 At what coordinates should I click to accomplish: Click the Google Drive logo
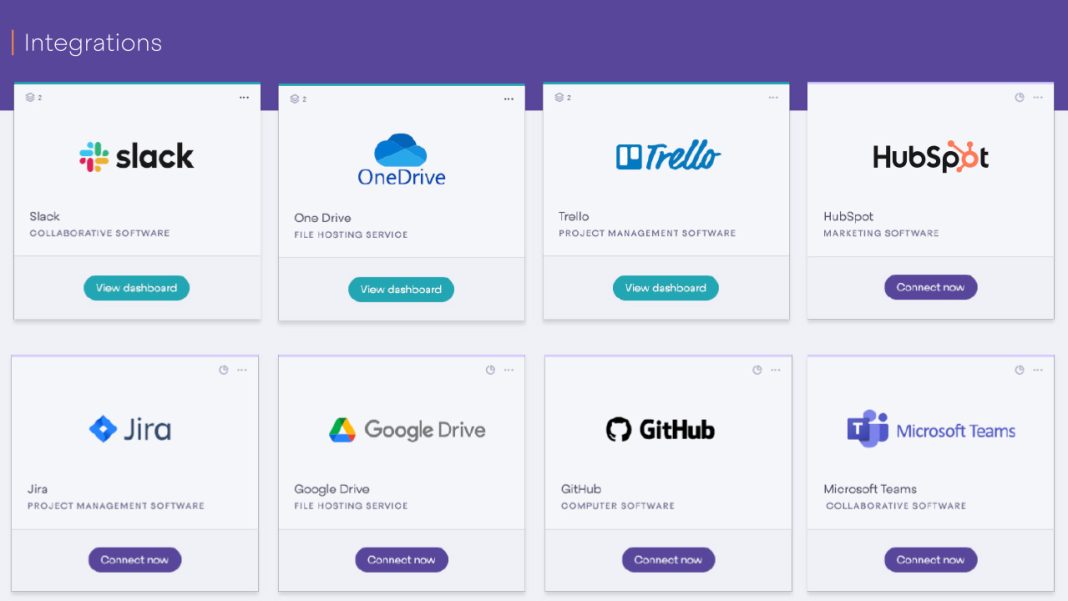pos(407,430)
